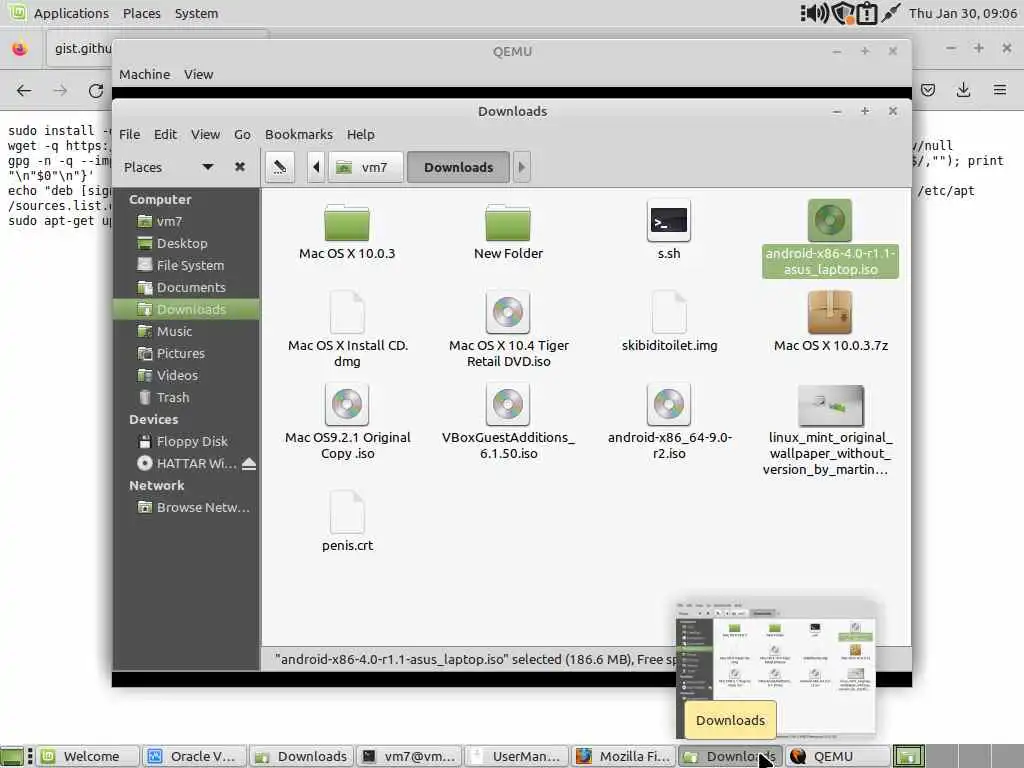Click the path bar left scroll arrow
This screenshot has width=1024, height=768.
[316, 167]
